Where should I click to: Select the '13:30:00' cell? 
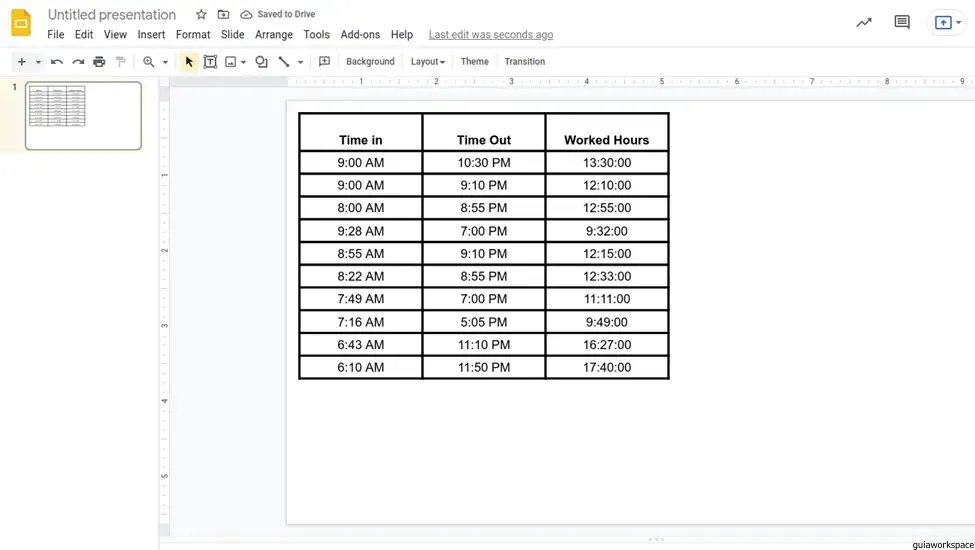[607, 163]
